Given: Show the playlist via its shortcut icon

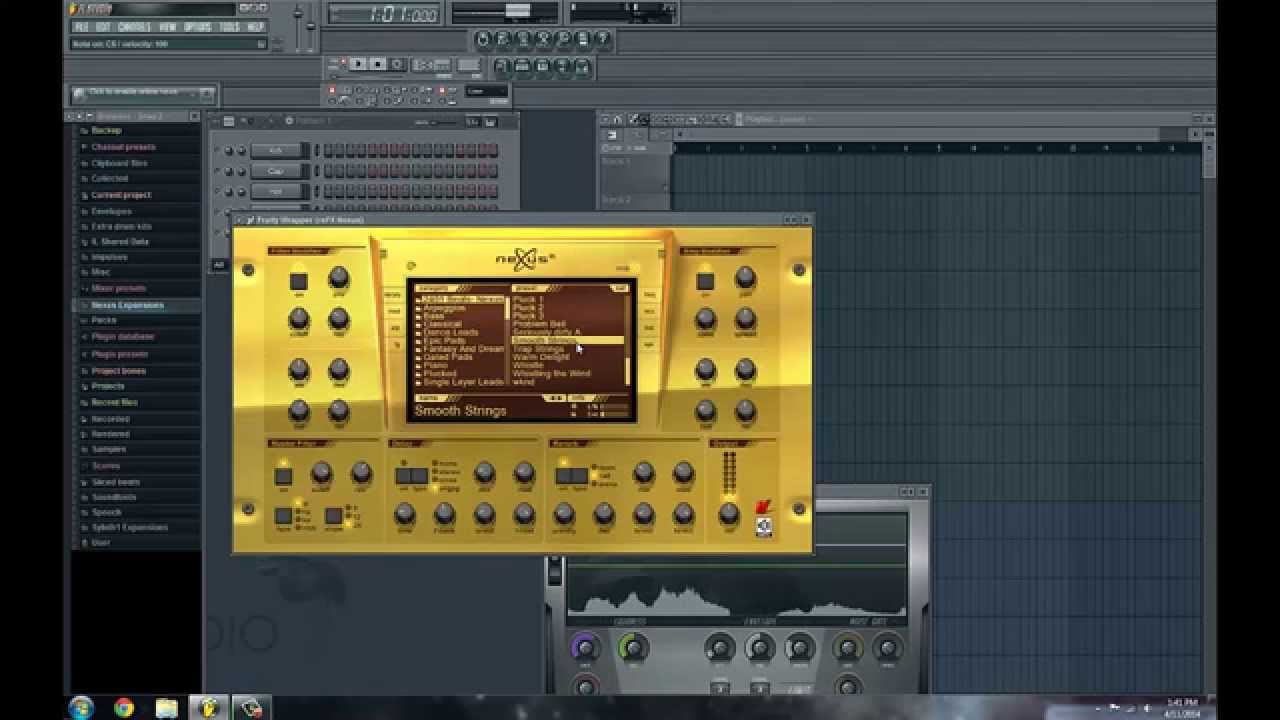Looking at the screenshot, I should coord(502,67).
